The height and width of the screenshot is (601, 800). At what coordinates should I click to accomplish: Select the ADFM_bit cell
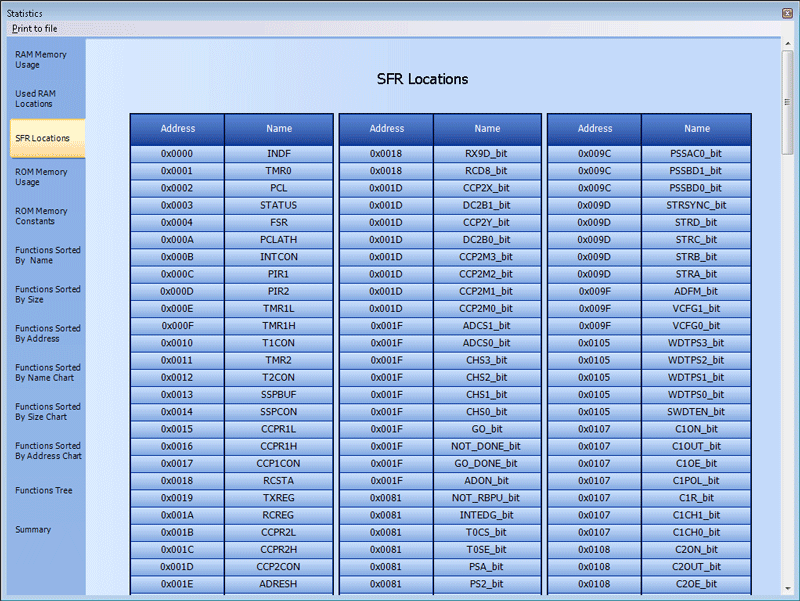(x=696, y=291)
